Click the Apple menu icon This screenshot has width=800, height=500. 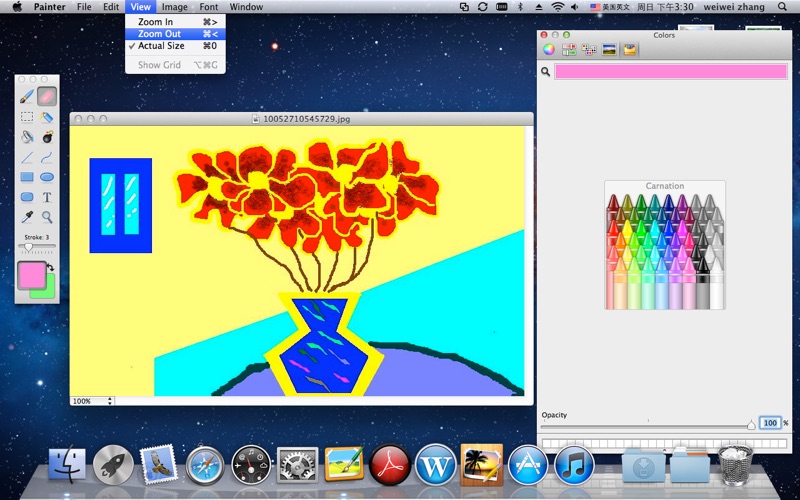[17, 7]
